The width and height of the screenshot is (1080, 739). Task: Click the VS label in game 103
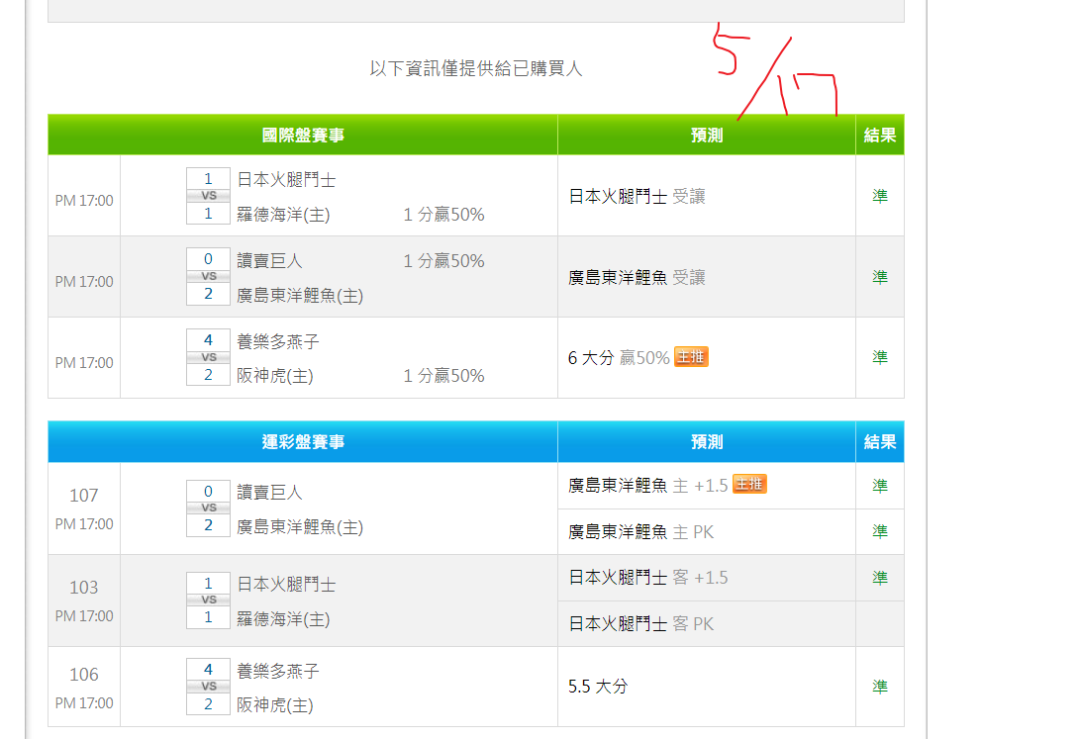[x=208, y=599]
